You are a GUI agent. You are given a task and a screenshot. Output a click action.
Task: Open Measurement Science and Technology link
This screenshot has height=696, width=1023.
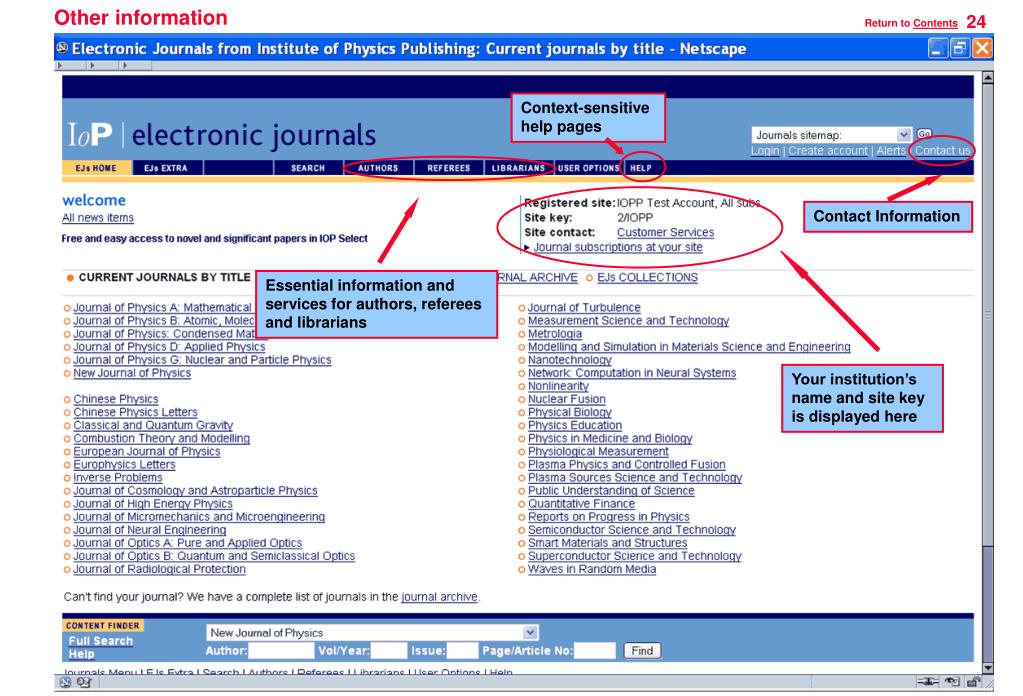[x=628, y=320]
